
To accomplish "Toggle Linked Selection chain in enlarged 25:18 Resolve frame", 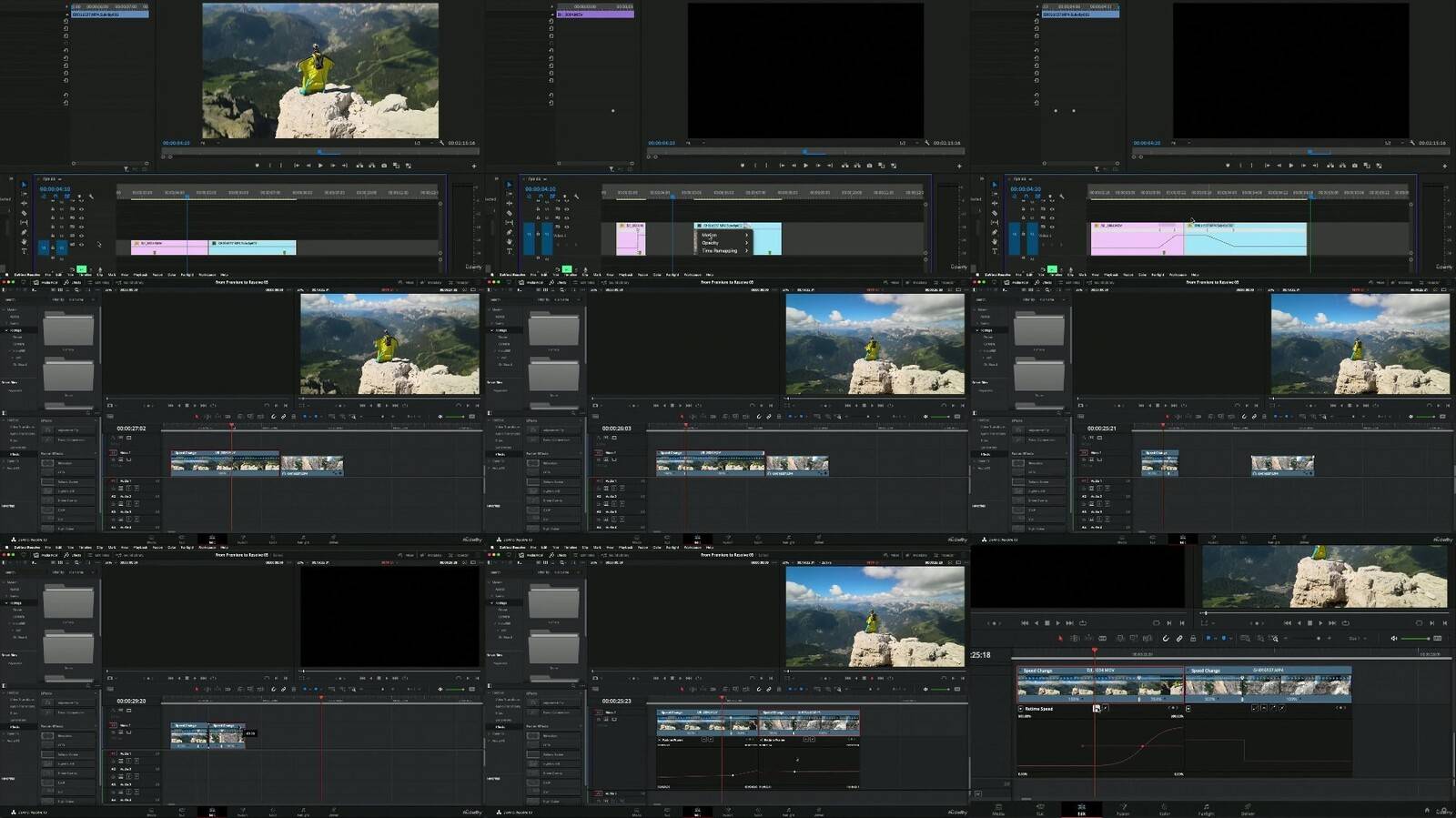I will click(x=1179, y=639).
